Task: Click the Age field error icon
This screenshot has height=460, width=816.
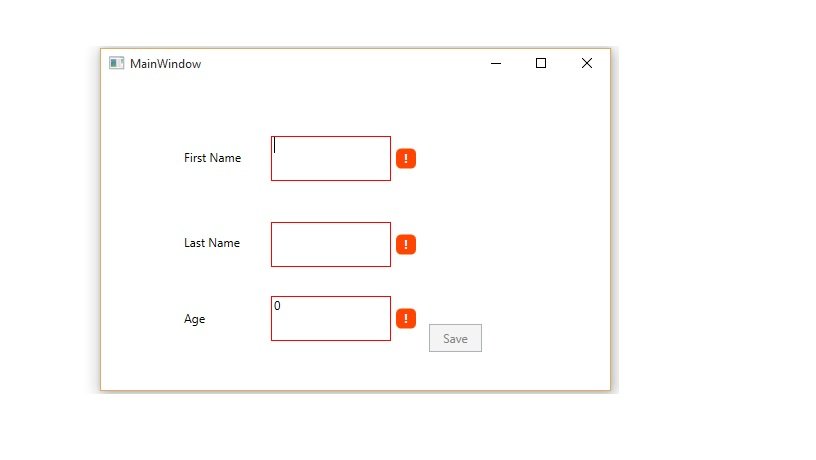Action: (406, 318)
